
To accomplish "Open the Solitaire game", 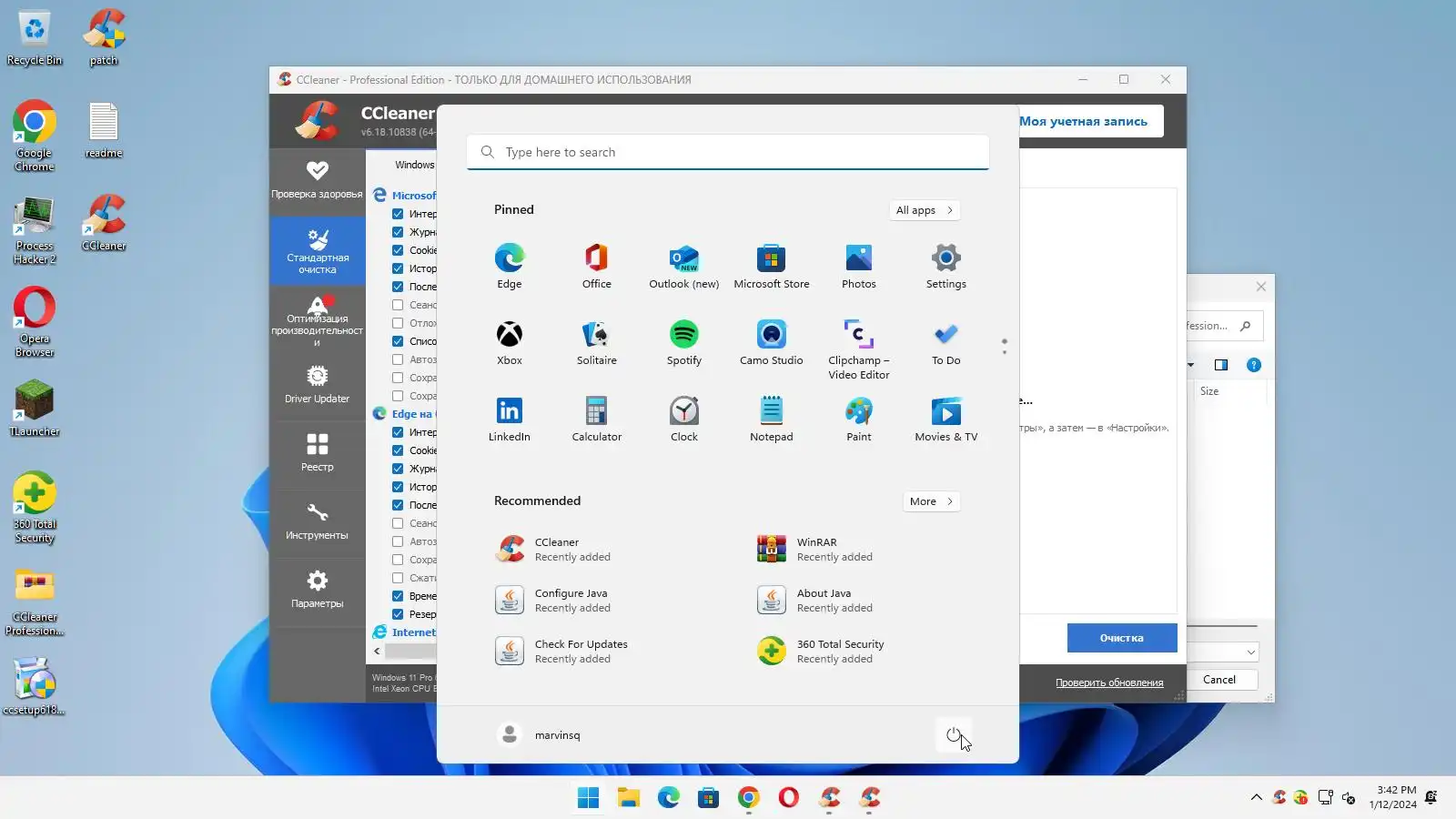I will click(x=597, y=343).
